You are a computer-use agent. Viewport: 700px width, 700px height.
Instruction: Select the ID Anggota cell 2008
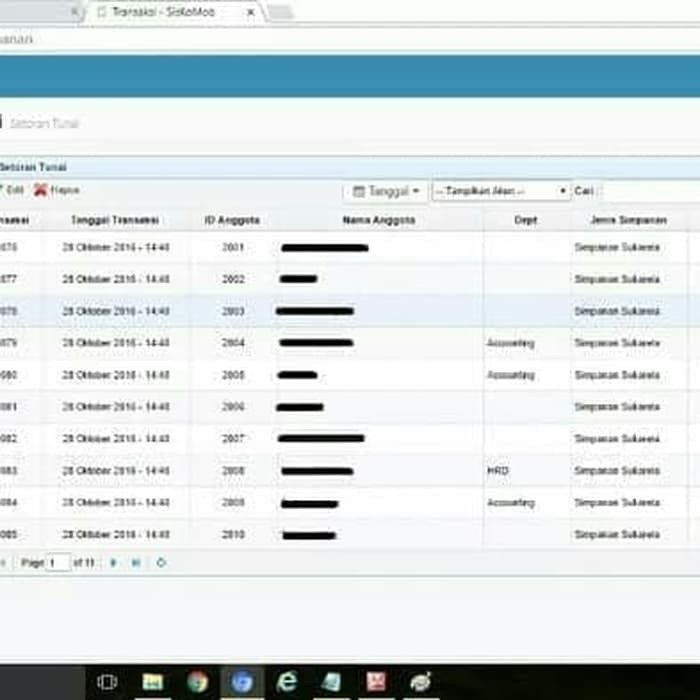point(233,471)
